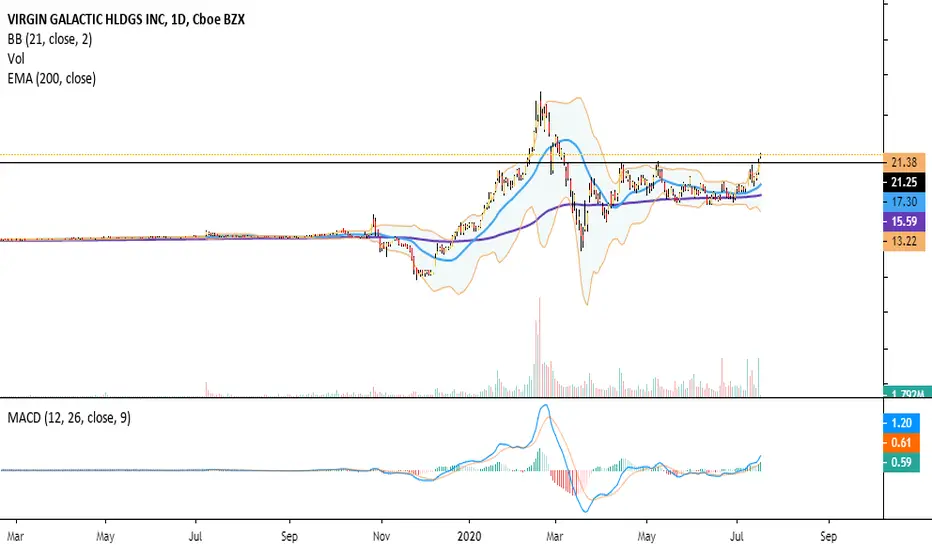
Task: Click the 17.30 basis price tag
Action: point(904,202)
